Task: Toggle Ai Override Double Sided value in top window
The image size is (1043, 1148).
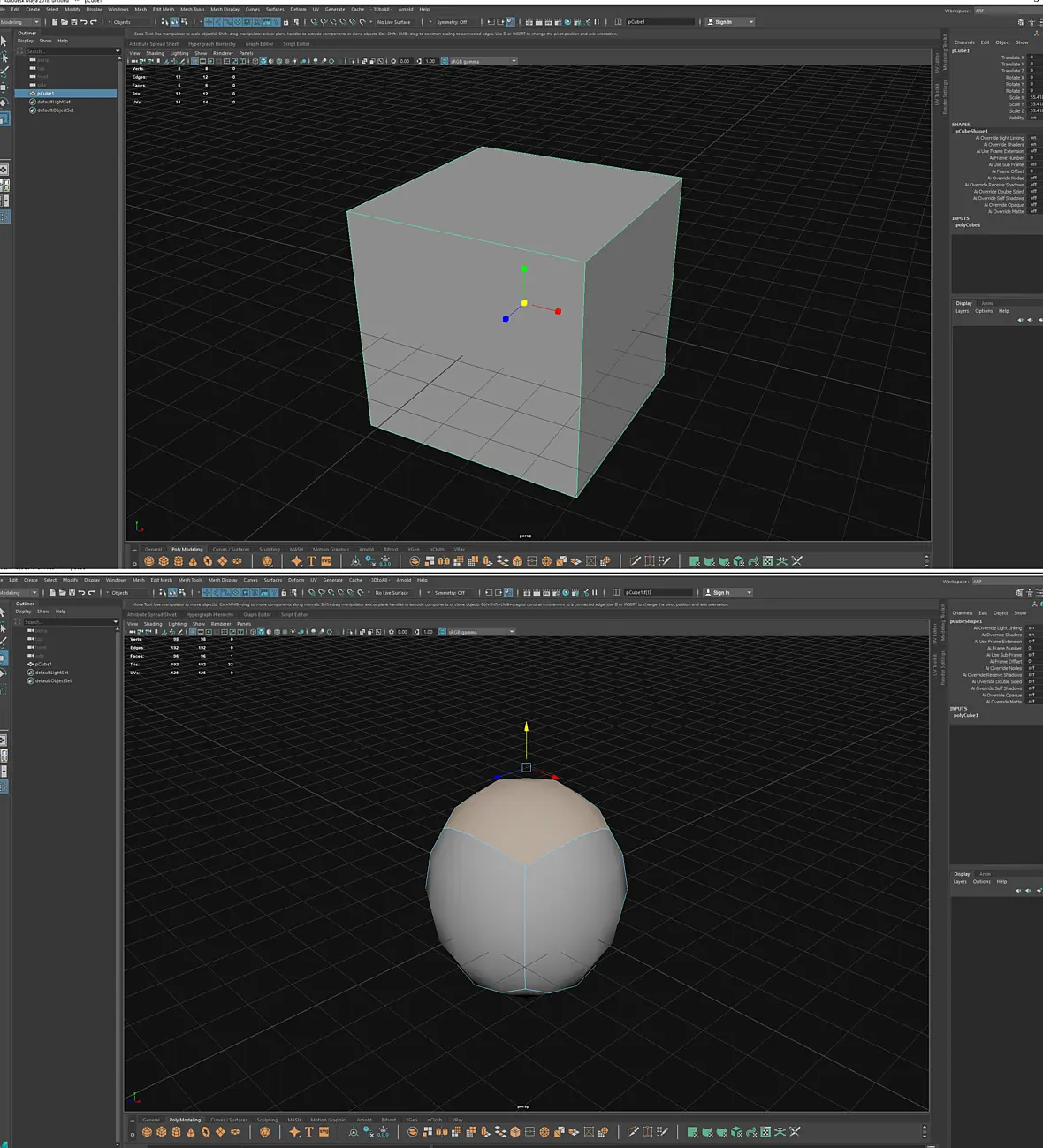Action: [x=1033, y=192]
